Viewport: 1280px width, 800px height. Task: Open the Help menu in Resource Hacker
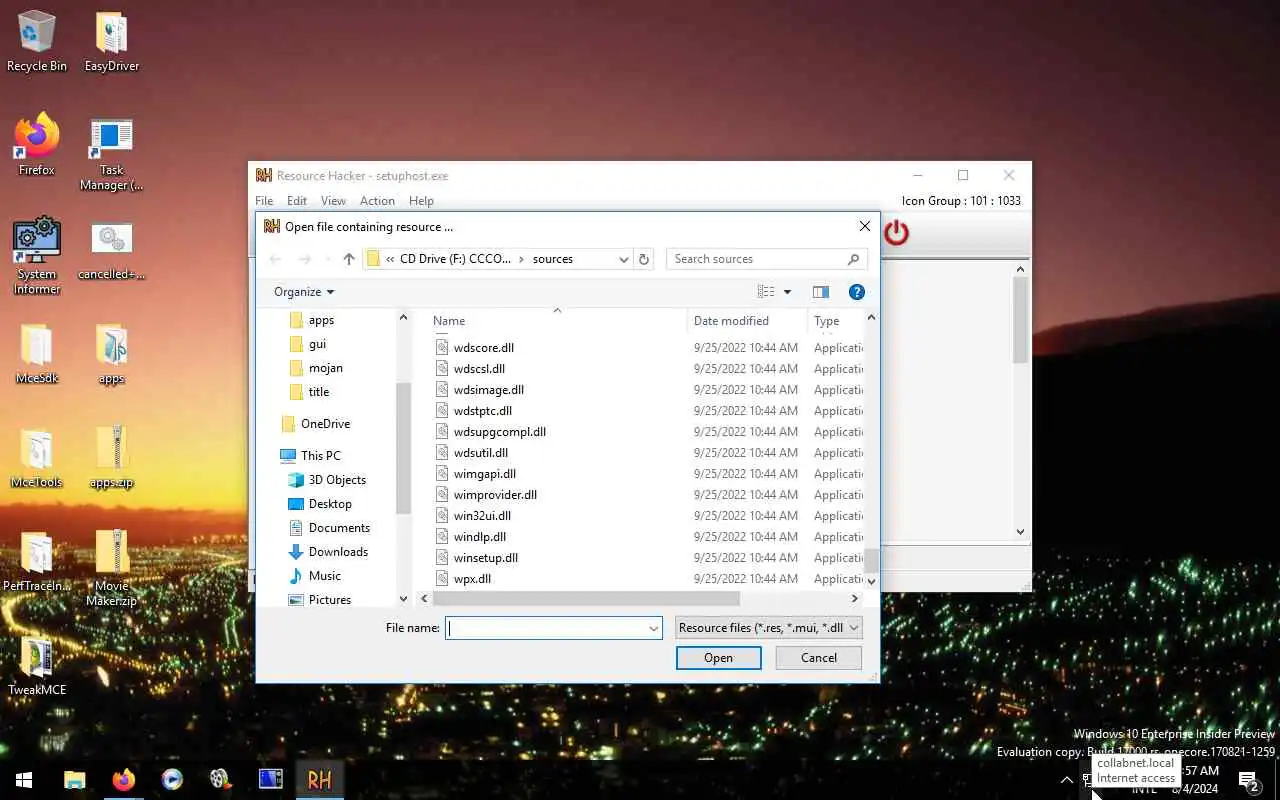[x=421, y=201]
